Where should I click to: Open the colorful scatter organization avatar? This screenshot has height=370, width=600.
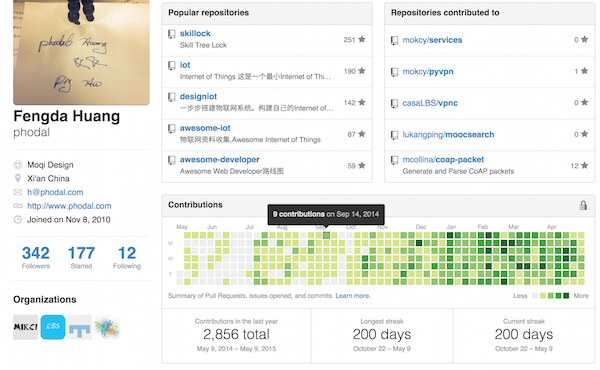coord(107,327)
